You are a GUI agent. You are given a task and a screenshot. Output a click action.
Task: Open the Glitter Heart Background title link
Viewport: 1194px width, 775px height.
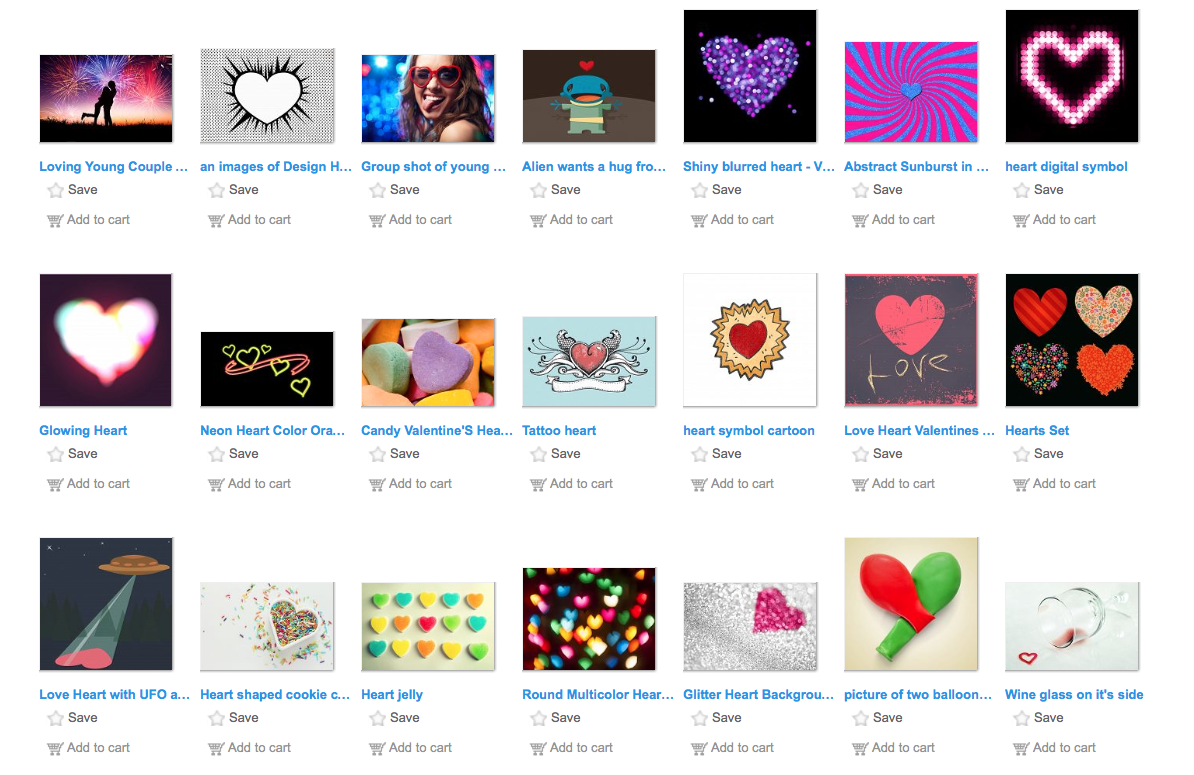[x=758, y=694]
